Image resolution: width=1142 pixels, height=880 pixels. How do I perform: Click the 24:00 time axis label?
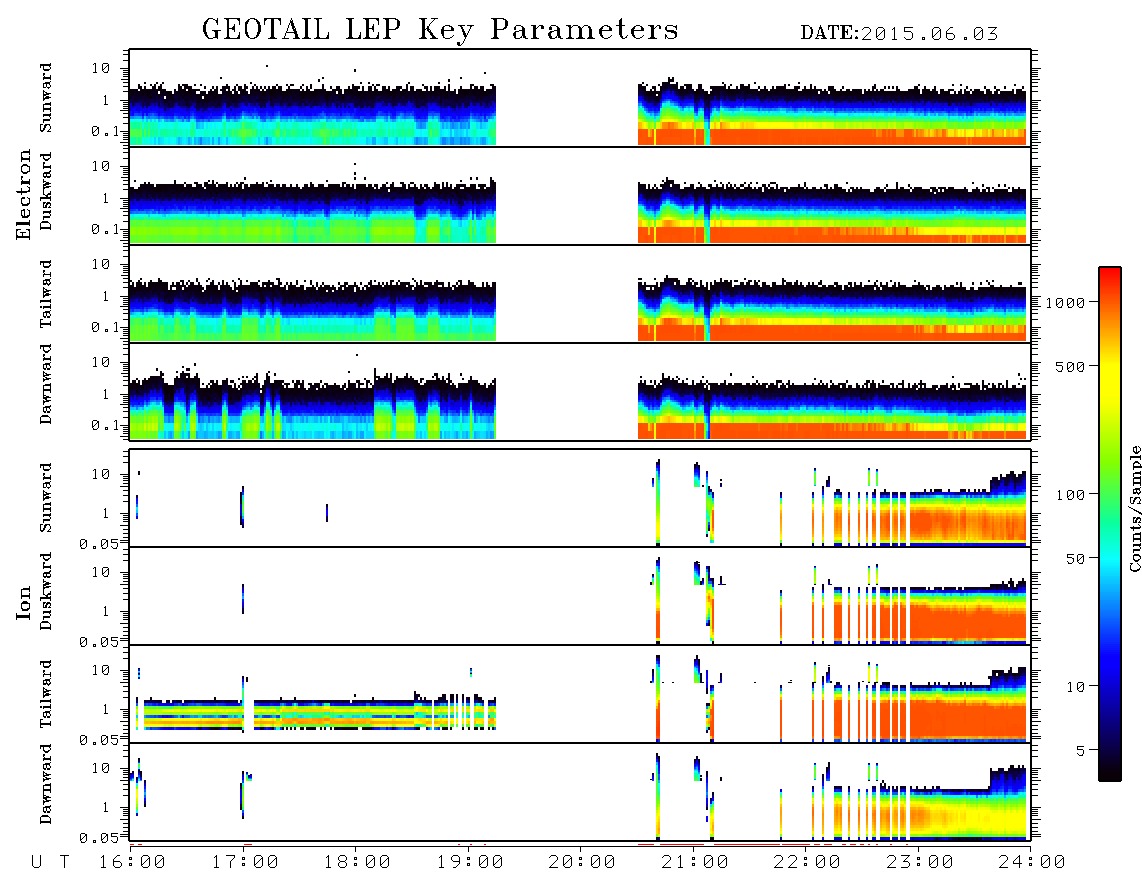1032,863
